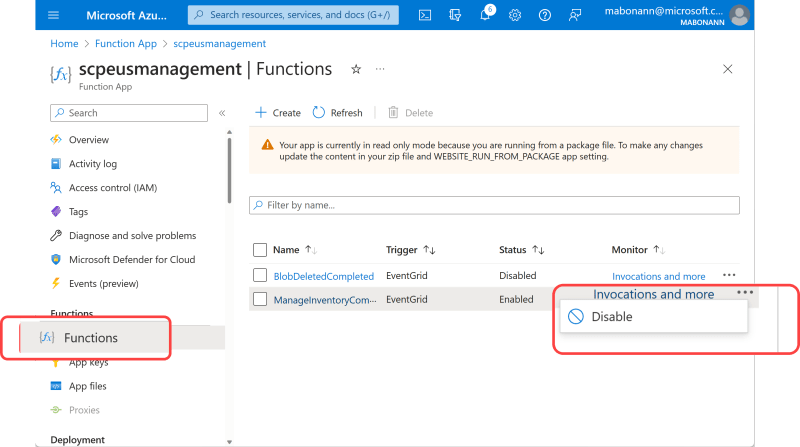Pin scpeusmanagement with the favorite star
The height and width of the screenshot is (447, 800).
tap(356, 69)
